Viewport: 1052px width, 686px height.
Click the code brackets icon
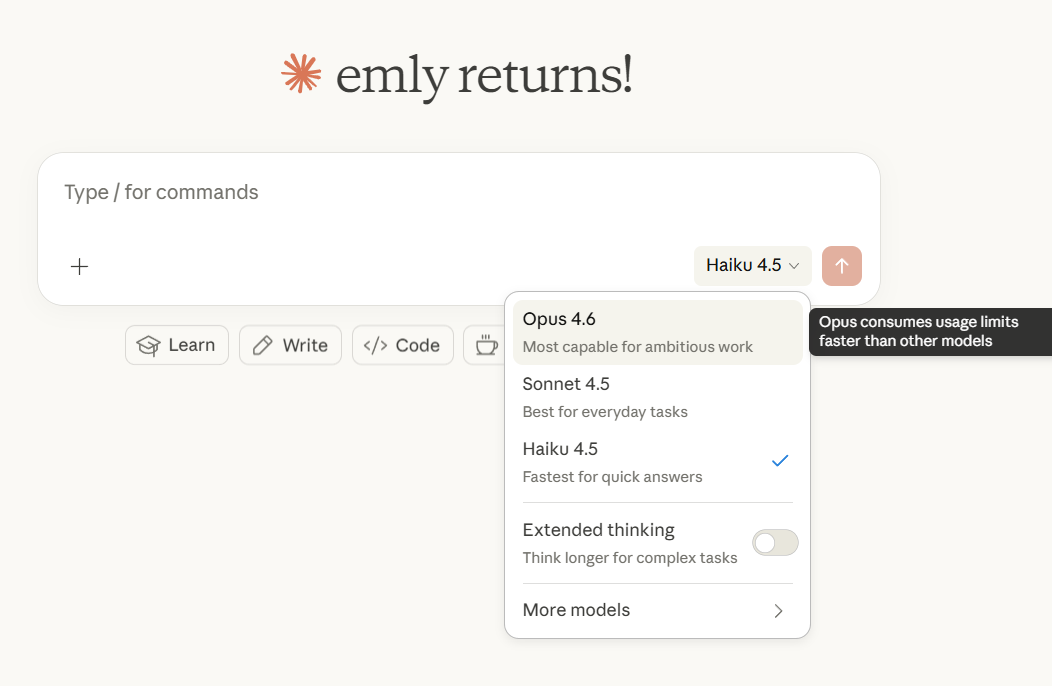375,346
